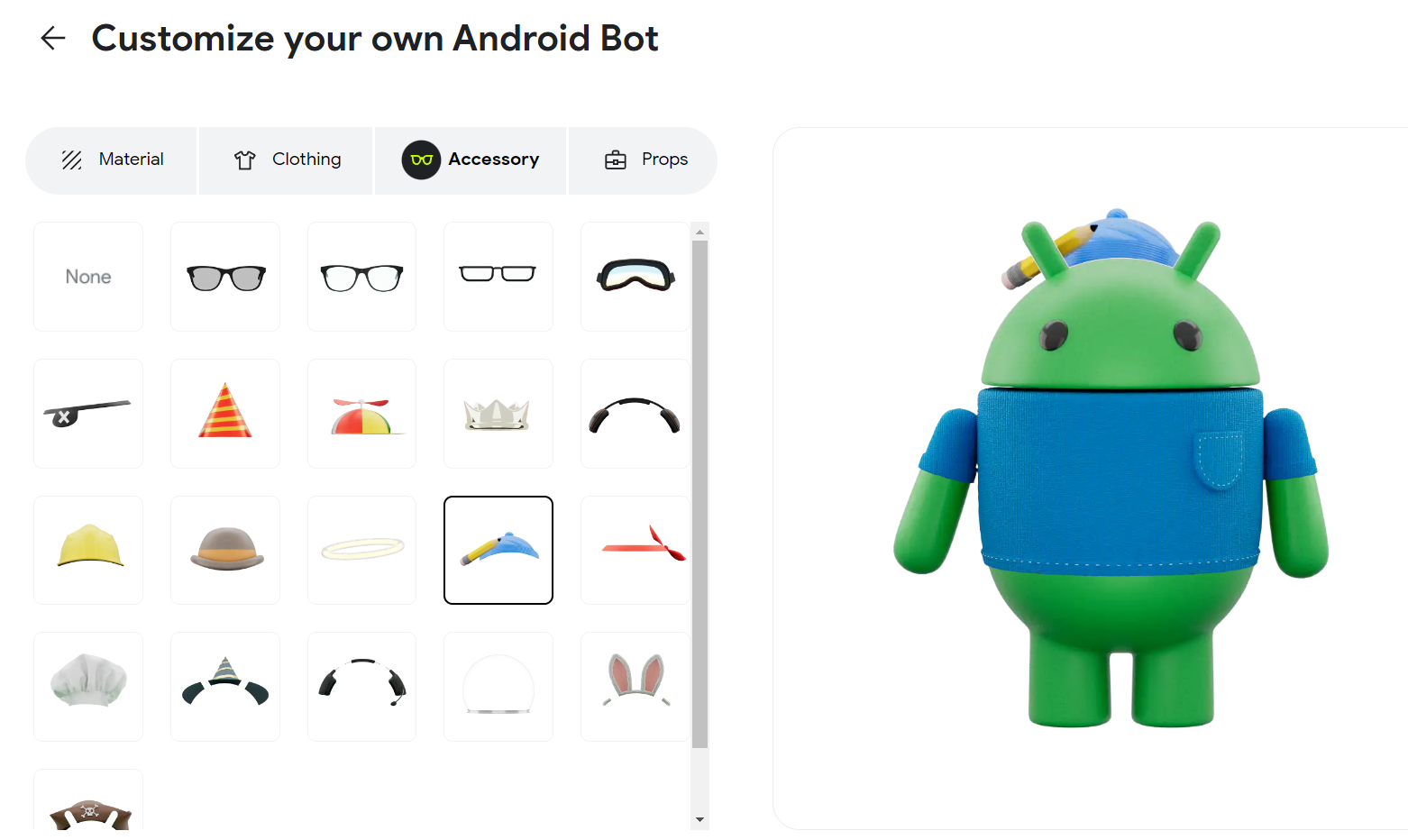Viewport: 1408px width, 840px height.
Task: Pick the clear-lens black glasses
Action: point(361,277)
